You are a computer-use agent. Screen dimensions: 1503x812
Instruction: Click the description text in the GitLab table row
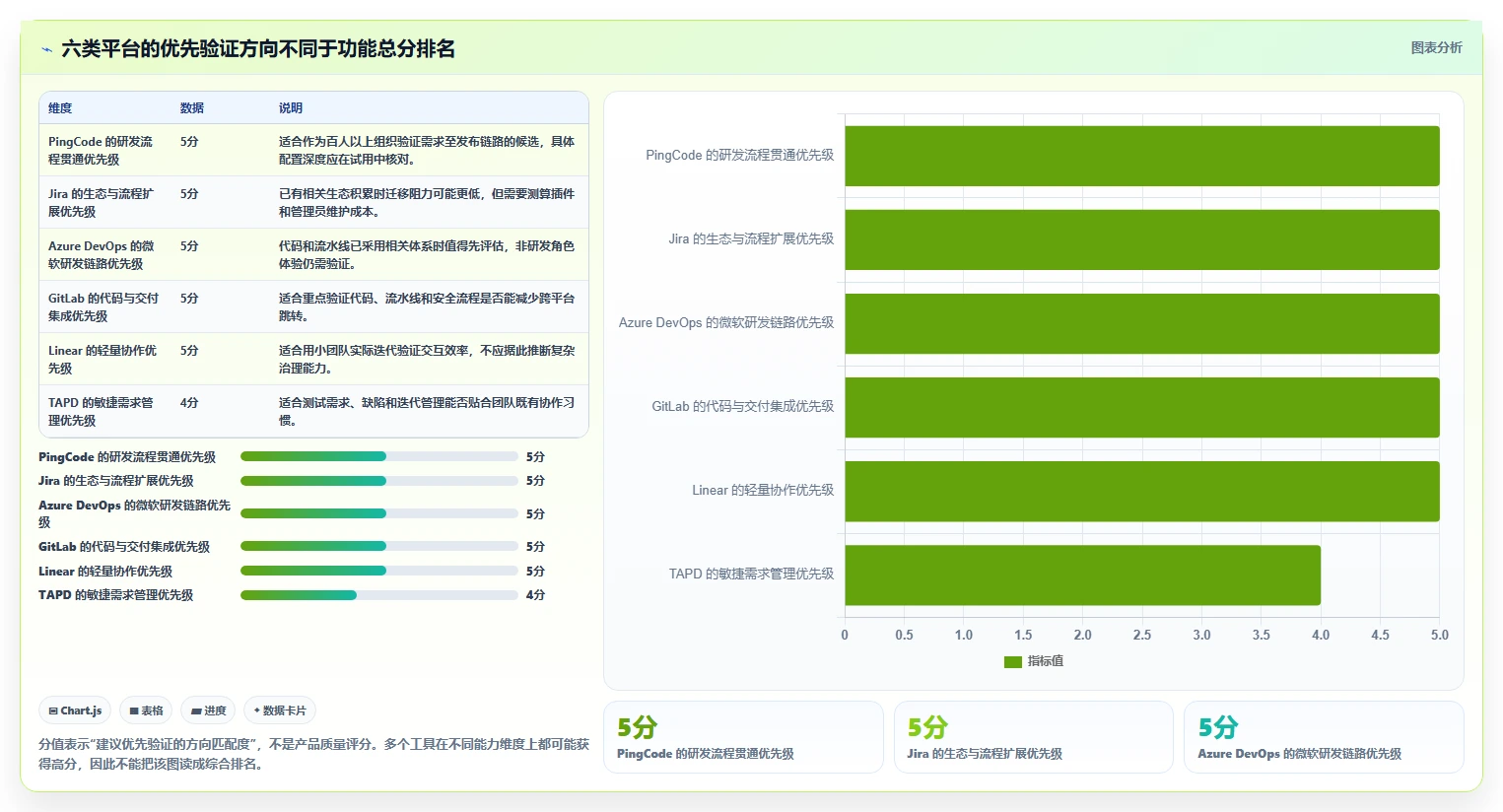427,307
